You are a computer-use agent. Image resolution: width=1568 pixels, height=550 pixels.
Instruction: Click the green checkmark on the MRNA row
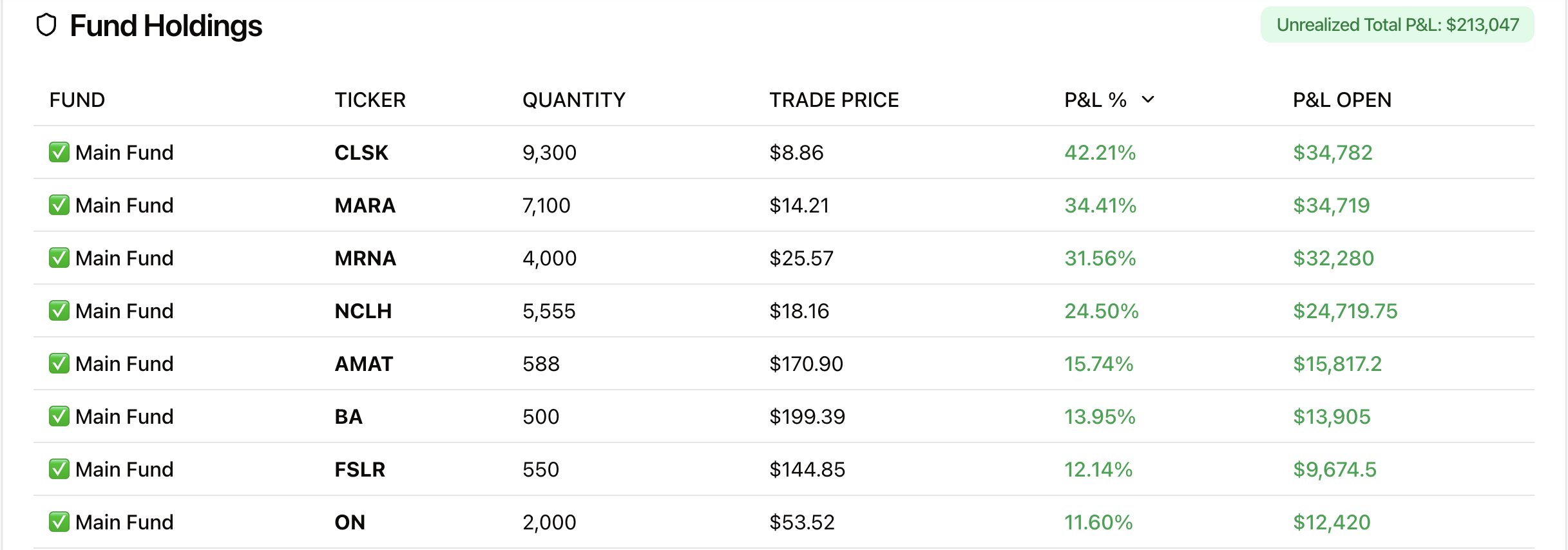[59, 258]
